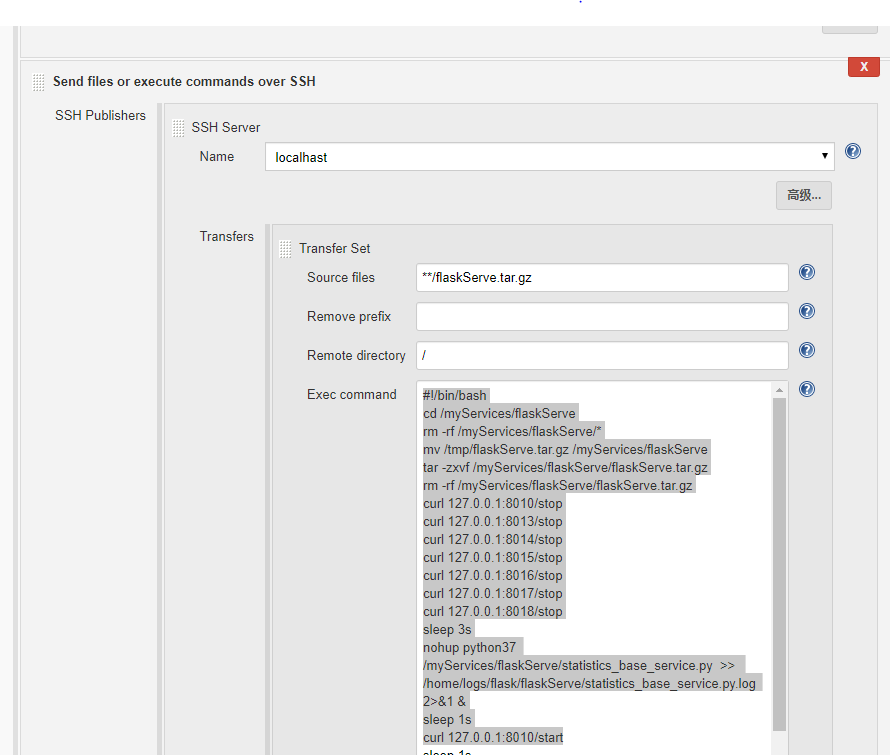Image resolution: width=890 pixels, height=755 pixels.
Task: Open help for SSH Server Name
Action: click(853, 152)
